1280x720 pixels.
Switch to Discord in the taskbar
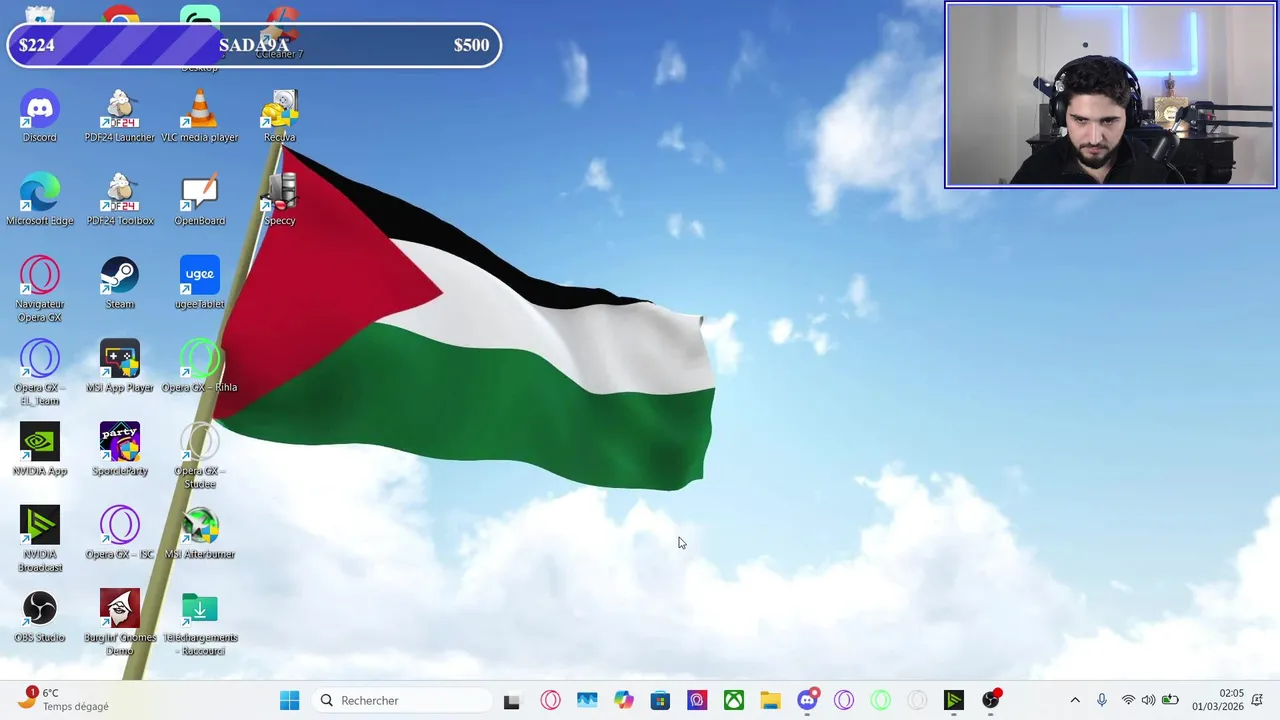pos(807,700)
